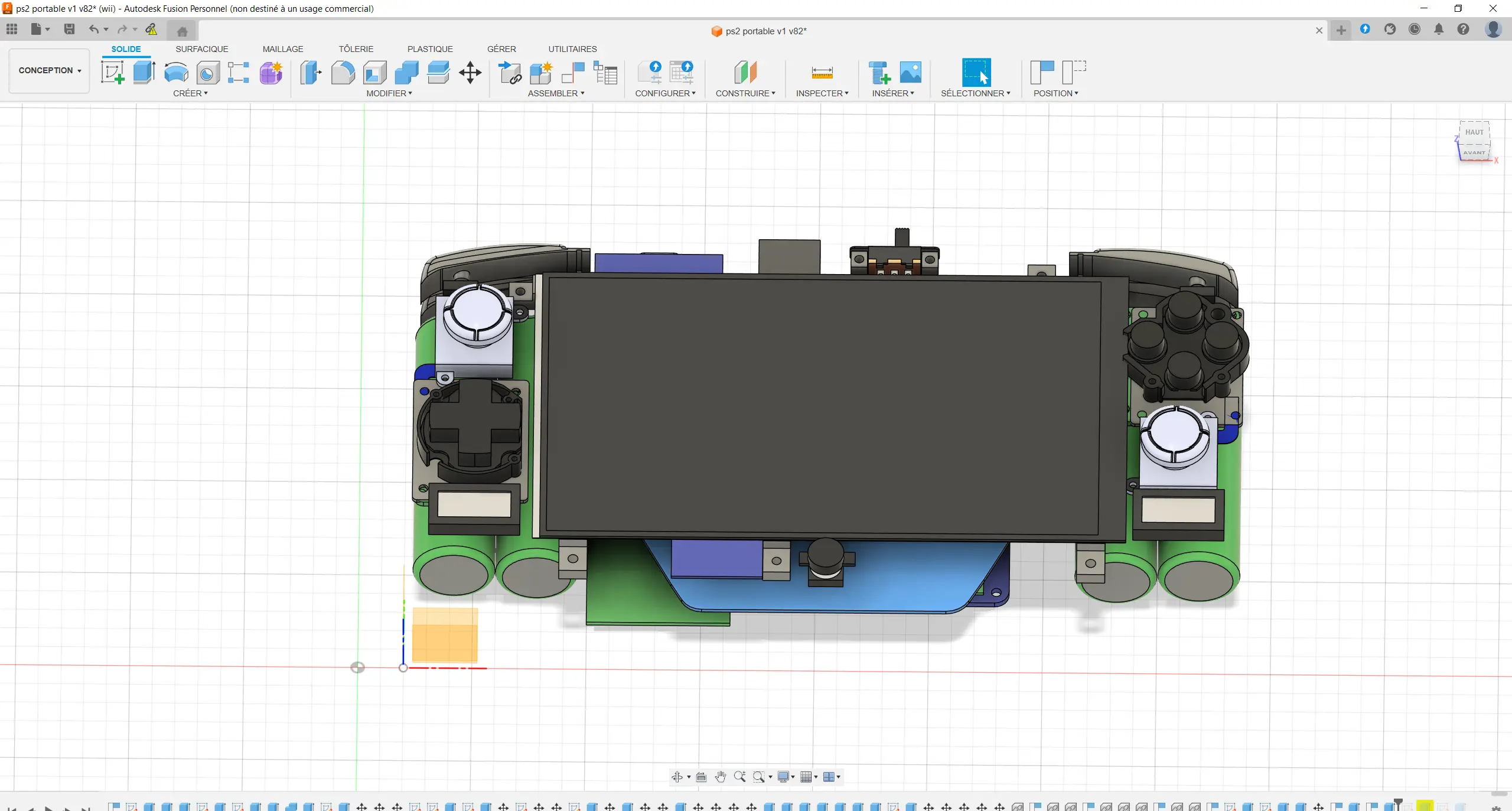Select the rectangular pattern tool

(x=239, y=73)
